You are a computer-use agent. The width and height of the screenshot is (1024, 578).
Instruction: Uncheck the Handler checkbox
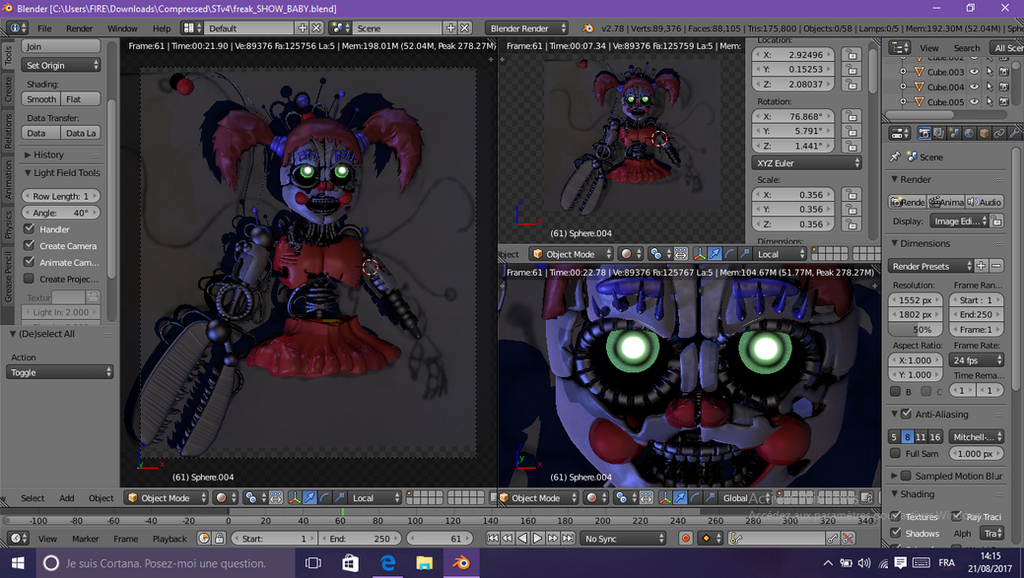pyautogui.click(x=29, y=229)
